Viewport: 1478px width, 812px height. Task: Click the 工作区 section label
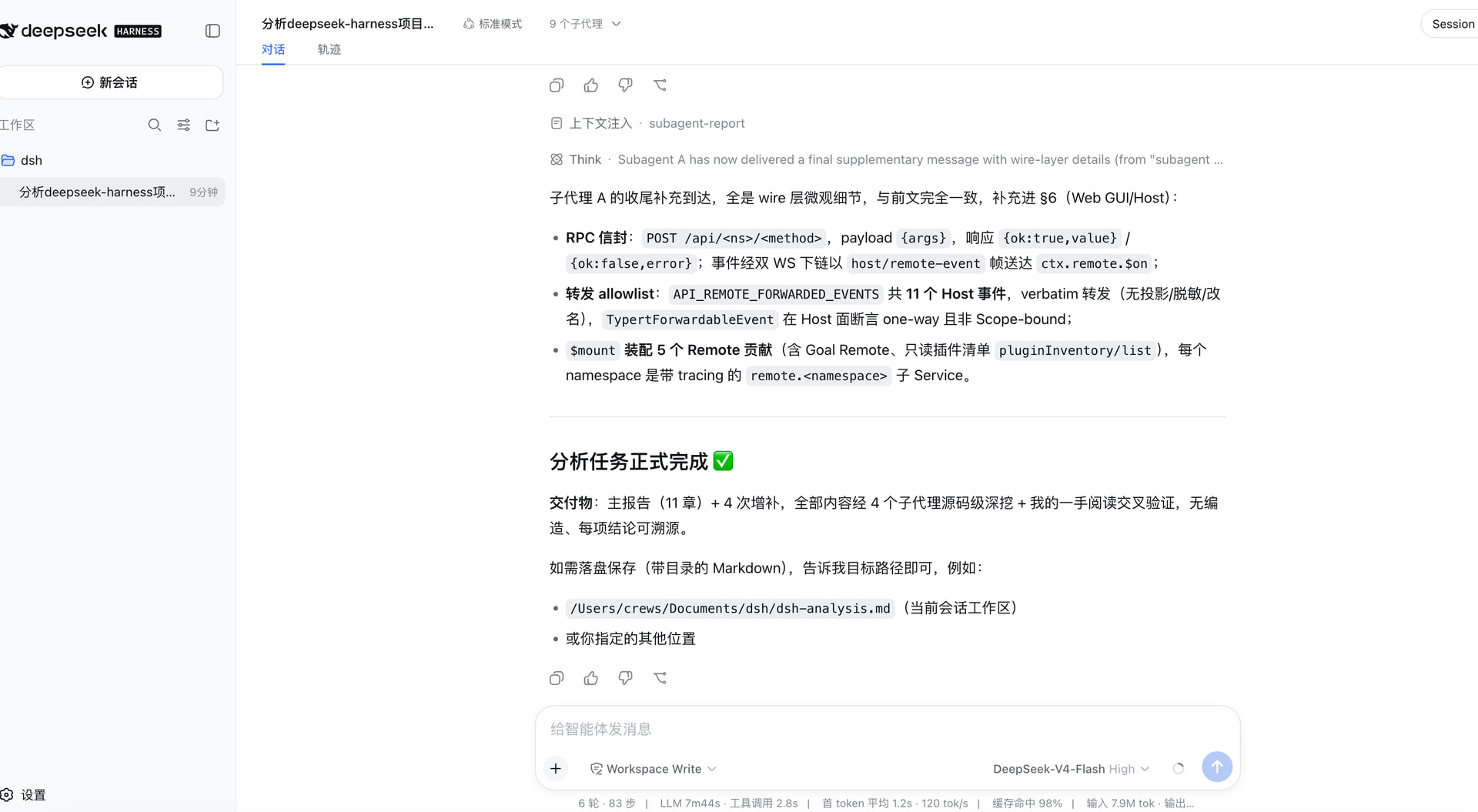point(17,125)
